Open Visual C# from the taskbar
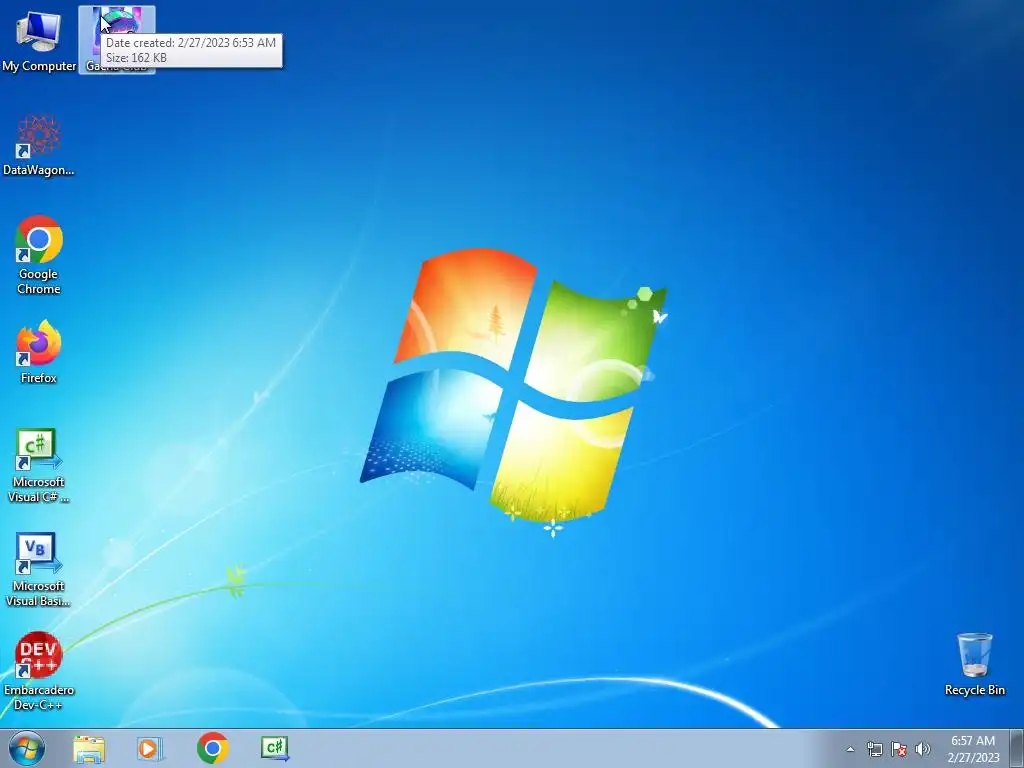The image size is (1024, 768). tap(275, 748)
